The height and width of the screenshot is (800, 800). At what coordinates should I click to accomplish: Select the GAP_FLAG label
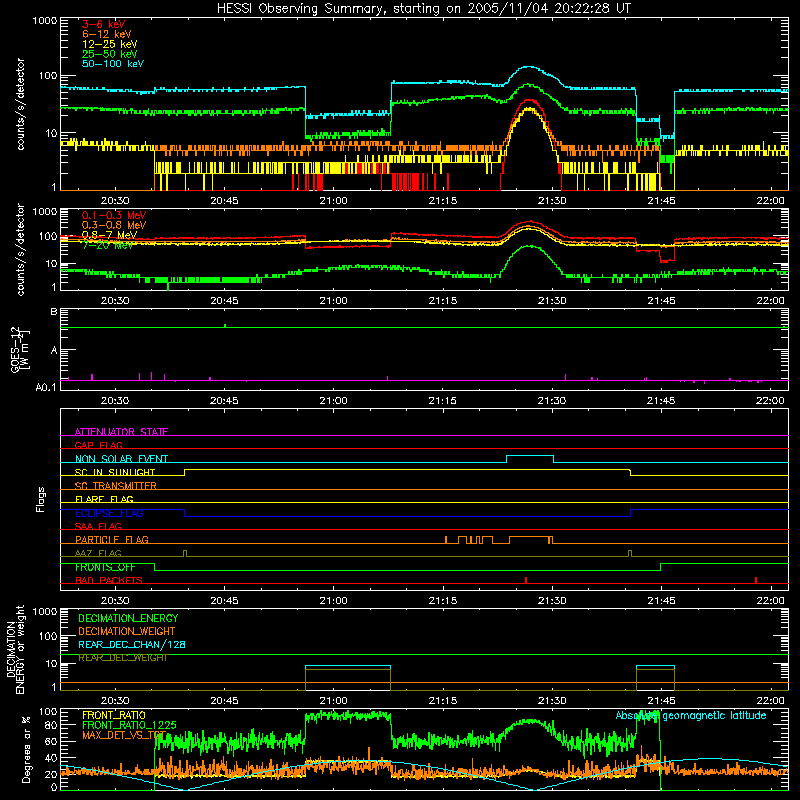coord(98,445)
